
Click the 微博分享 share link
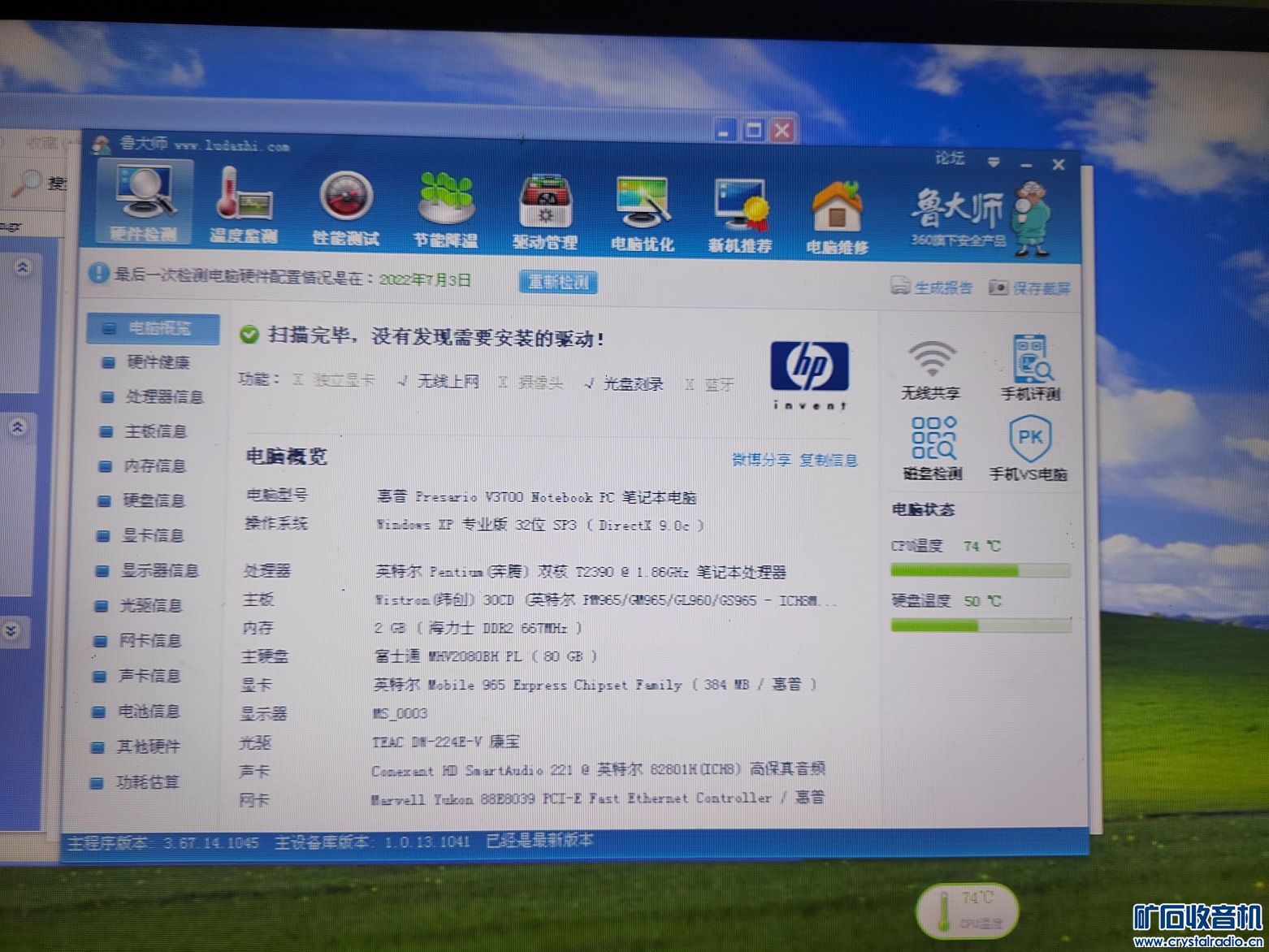(x=761, y=460)
